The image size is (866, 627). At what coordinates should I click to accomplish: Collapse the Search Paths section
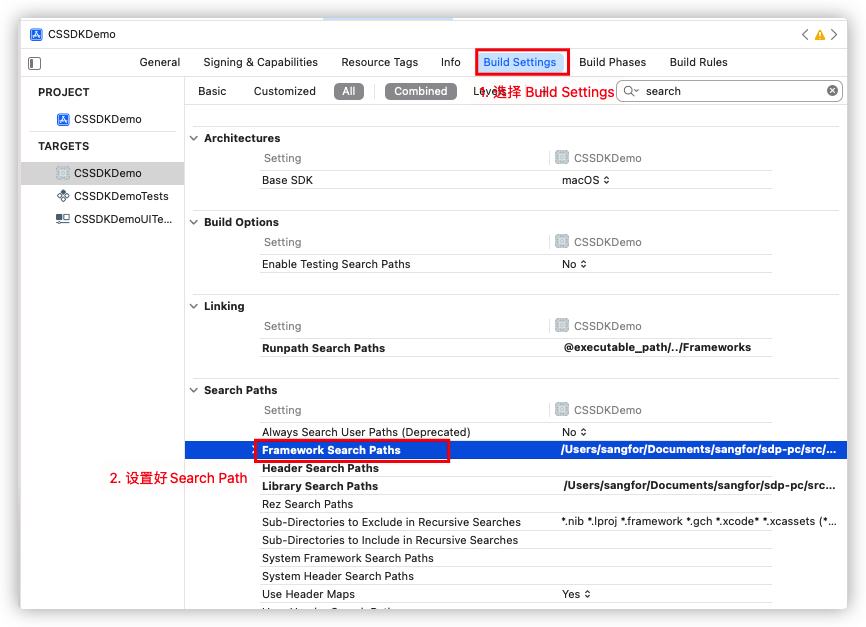point(194,390)
